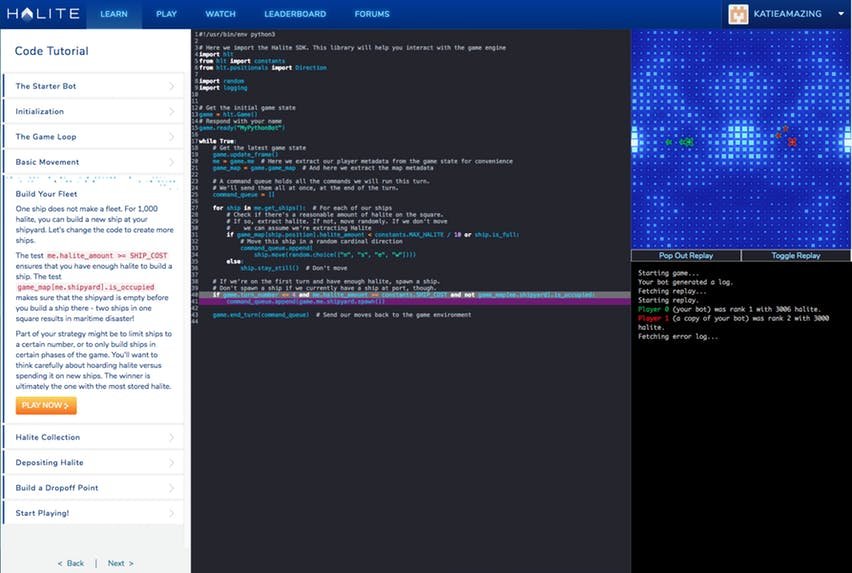Click the game replay map preview
This screenshot has height=573, width=852.
point(741,139)
